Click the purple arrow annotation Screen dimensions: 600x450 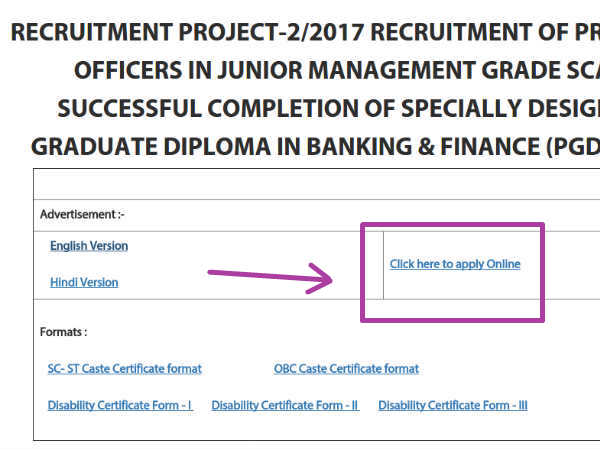(x=270, y=278)
